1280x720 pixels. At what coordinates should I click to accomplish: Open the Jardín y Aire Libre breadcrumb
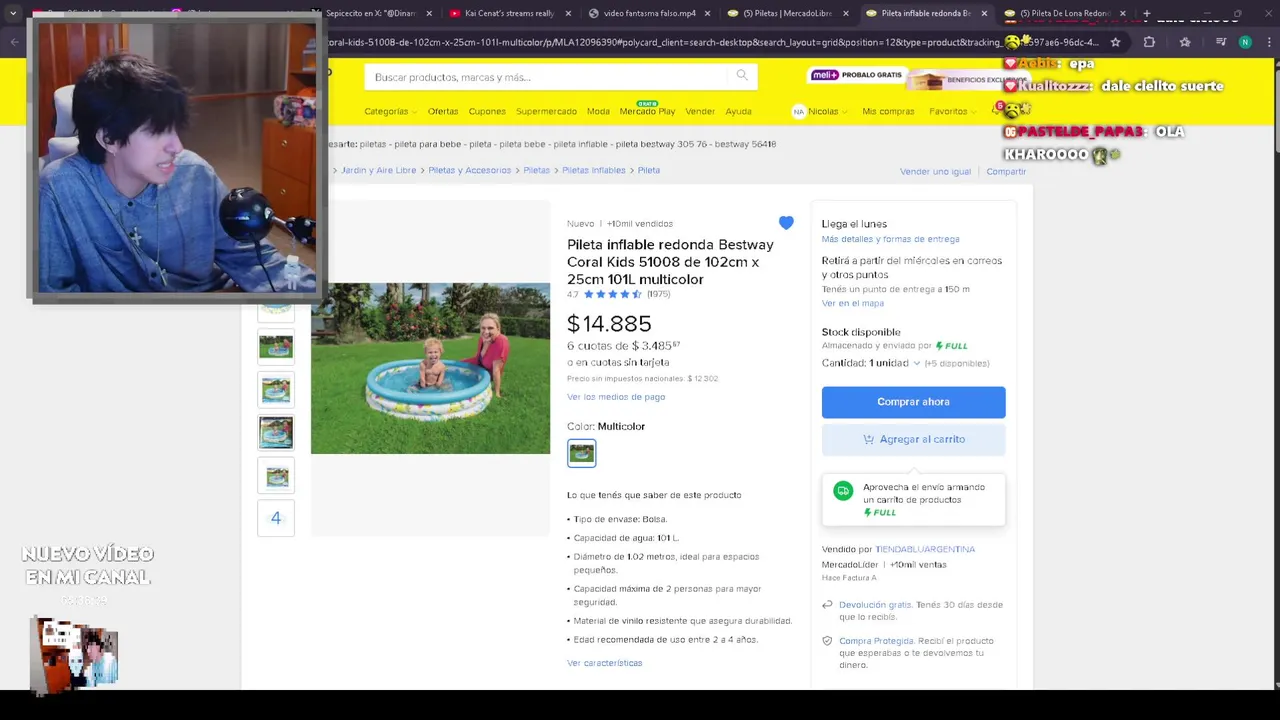point(378,170)
